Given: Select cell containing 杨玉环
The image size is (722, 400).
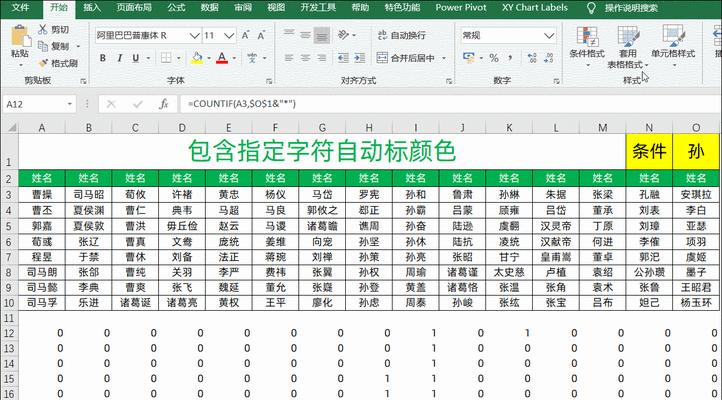Looking at the screenshot, I should click(x=696, y=303).
